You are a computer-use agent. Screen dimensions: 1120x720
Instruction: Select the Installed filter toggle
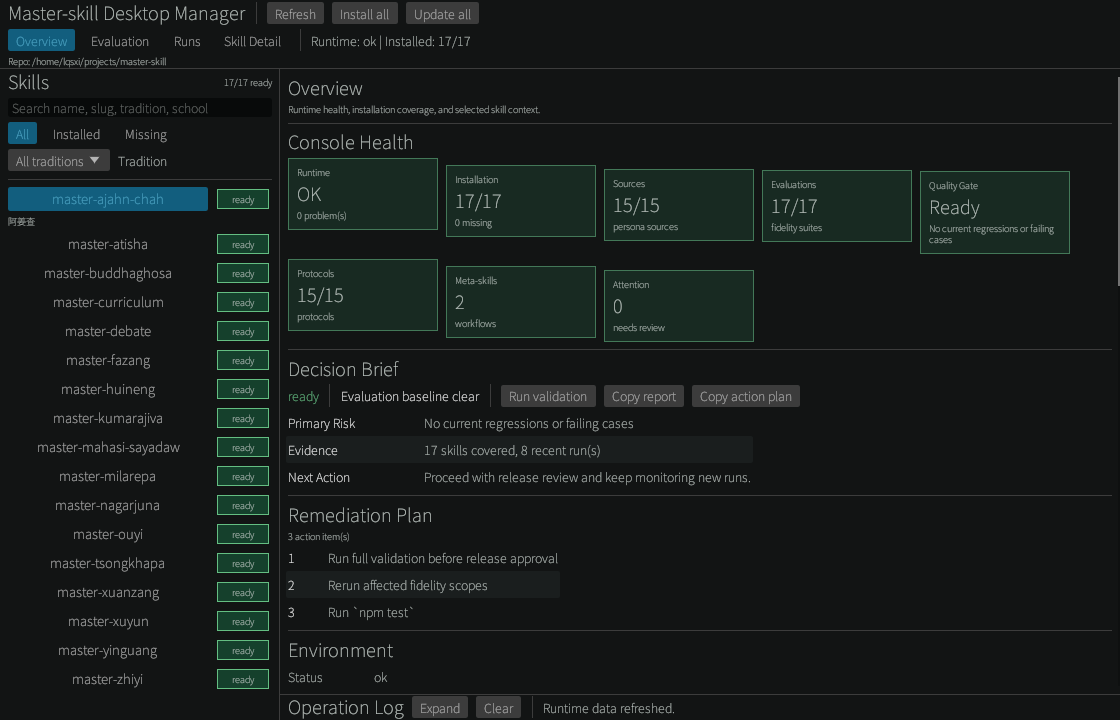(x=76, y=134)
